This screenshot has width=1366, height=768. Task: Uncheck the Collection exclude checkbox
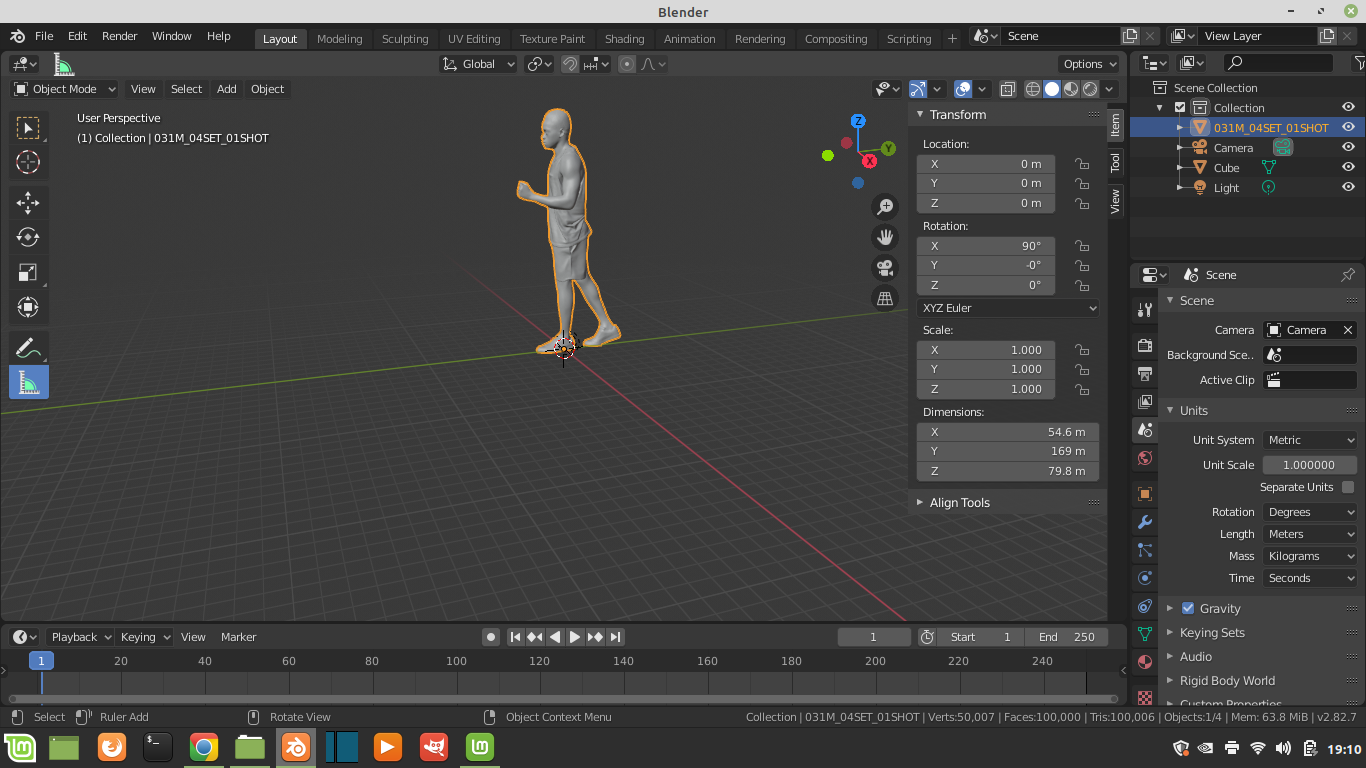pos(1180,108)
